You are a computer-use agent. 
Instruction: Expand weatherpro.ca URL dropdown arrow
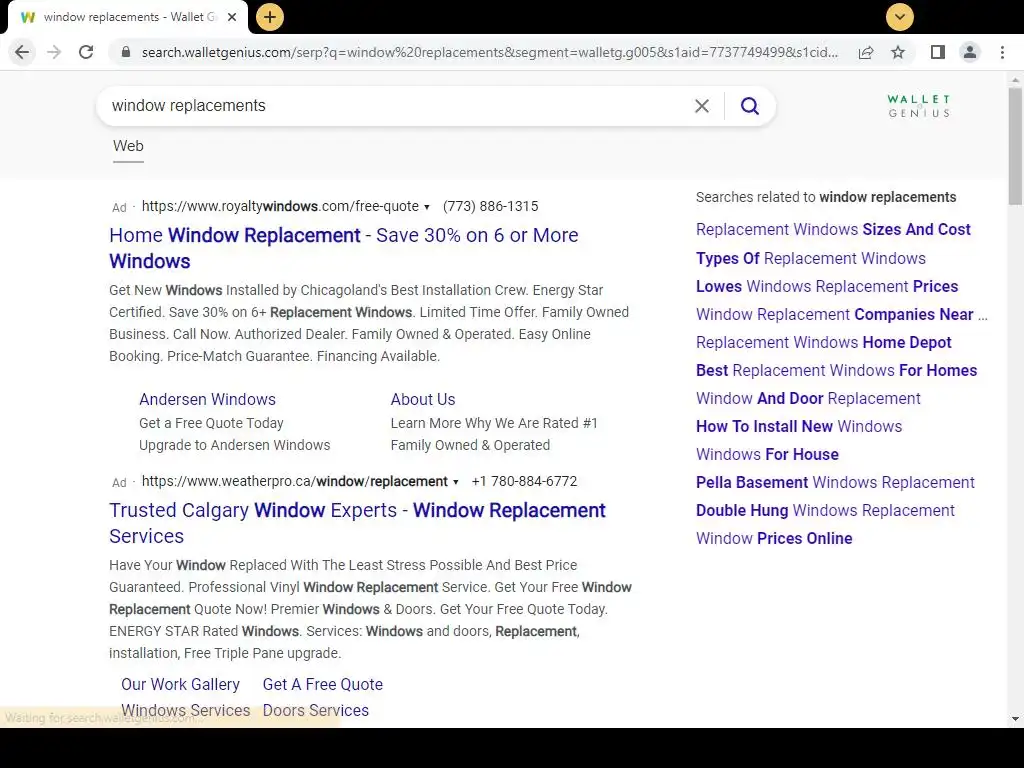point(456,482)
